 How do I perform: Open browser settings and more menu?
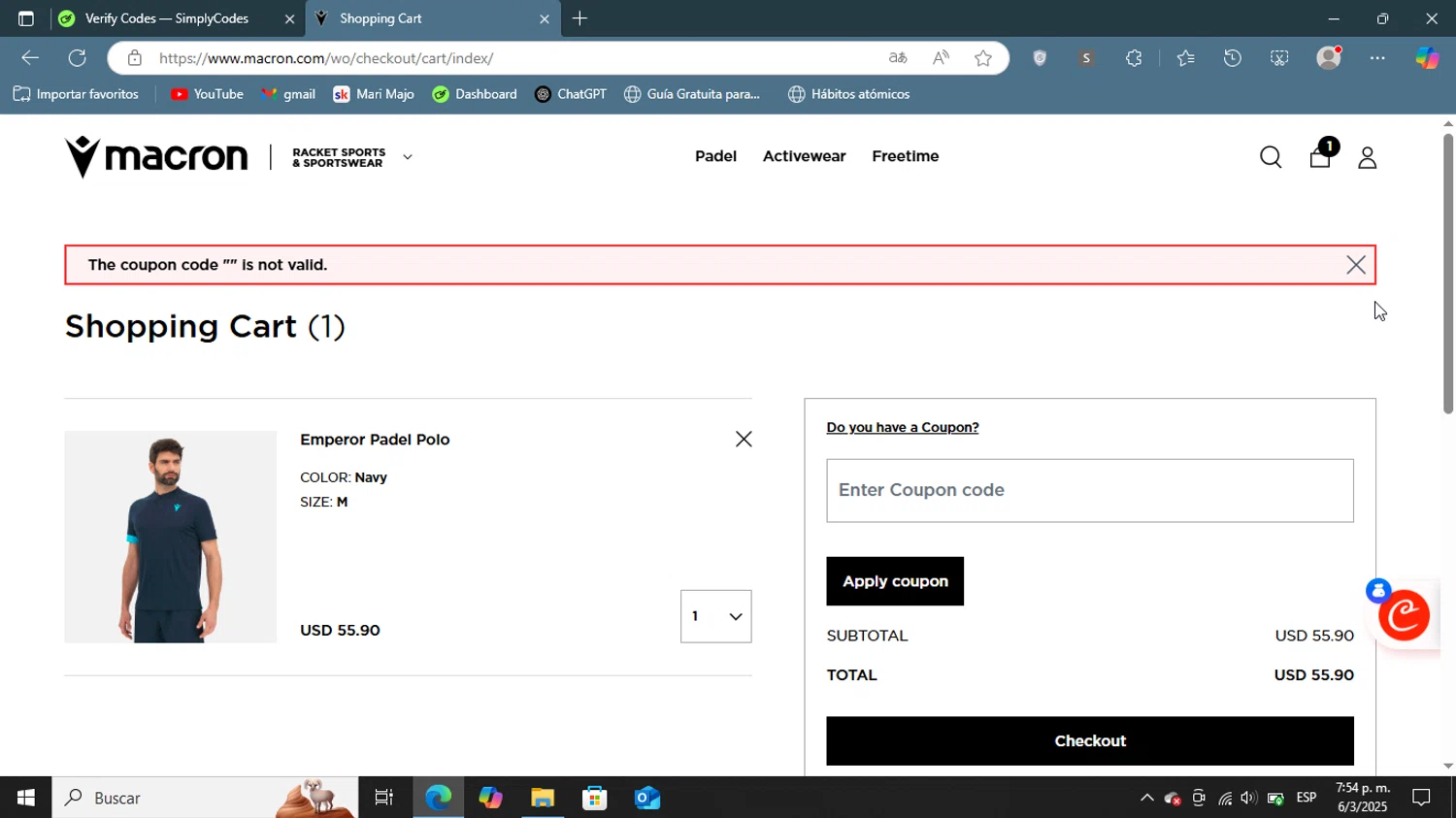click(x=1377, y=58)
